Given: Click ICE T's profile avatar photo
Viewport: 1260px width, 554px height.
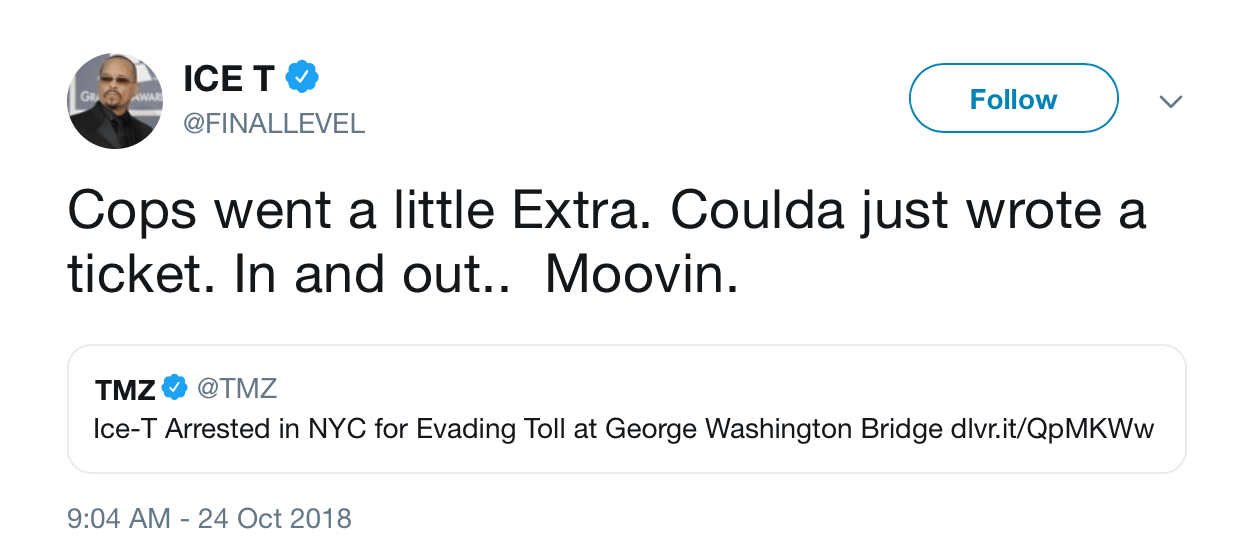Looking at the screenshot, I should pyautogui.click(x=115, y=100).
